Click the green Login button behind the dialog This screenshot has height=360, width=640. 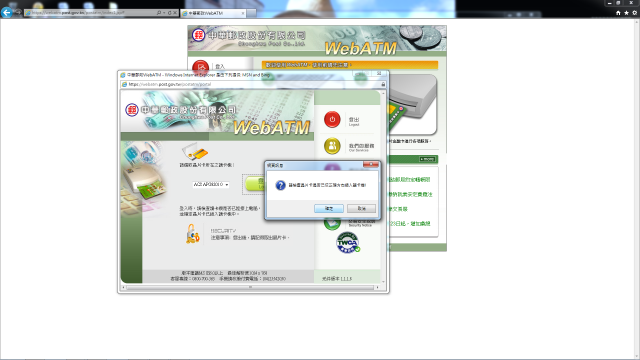(x=255, y=184)
